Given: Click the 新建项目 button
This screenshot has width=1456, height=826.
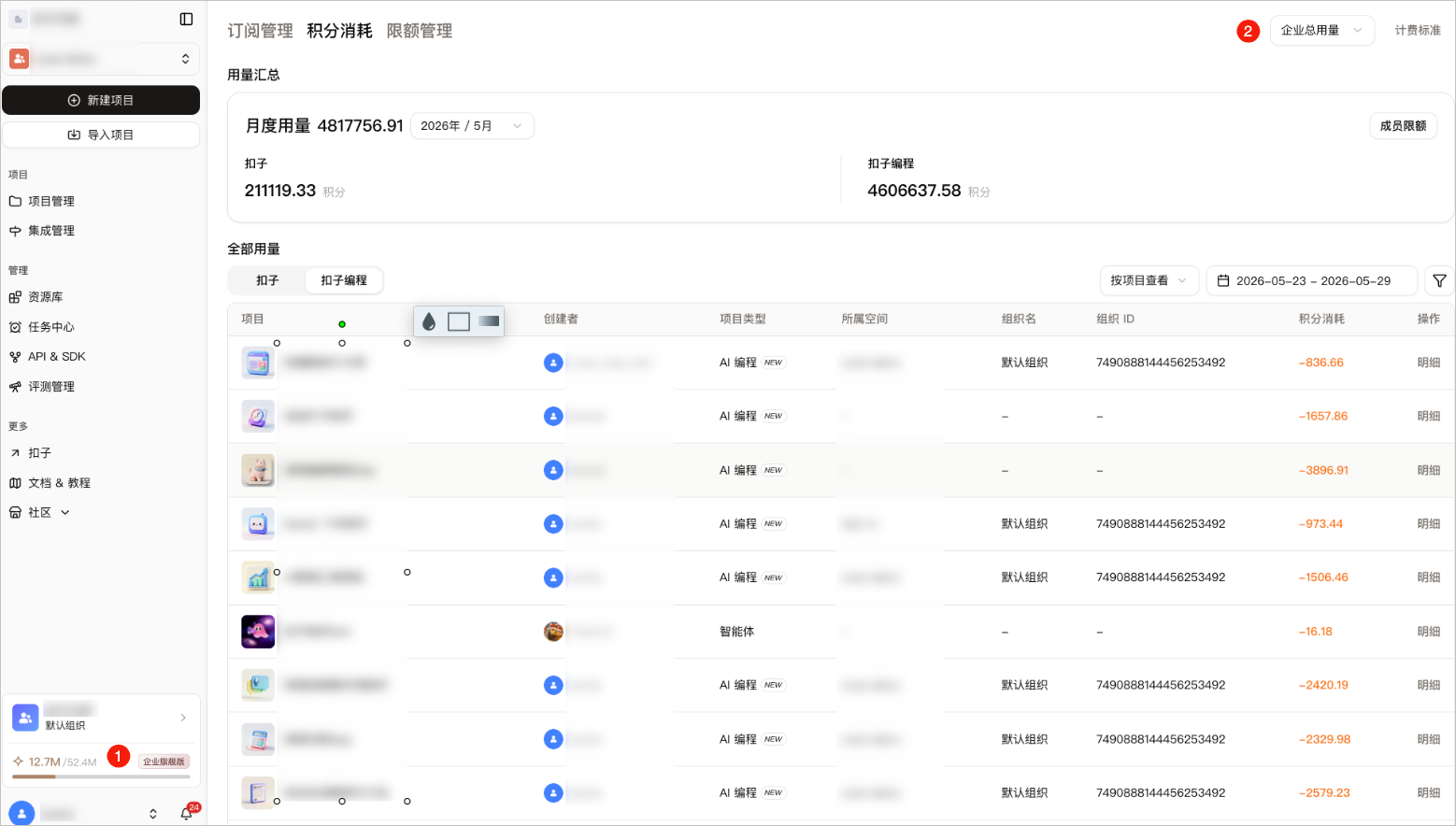Looking at the screenshot, I should click(x=101, y=100).
